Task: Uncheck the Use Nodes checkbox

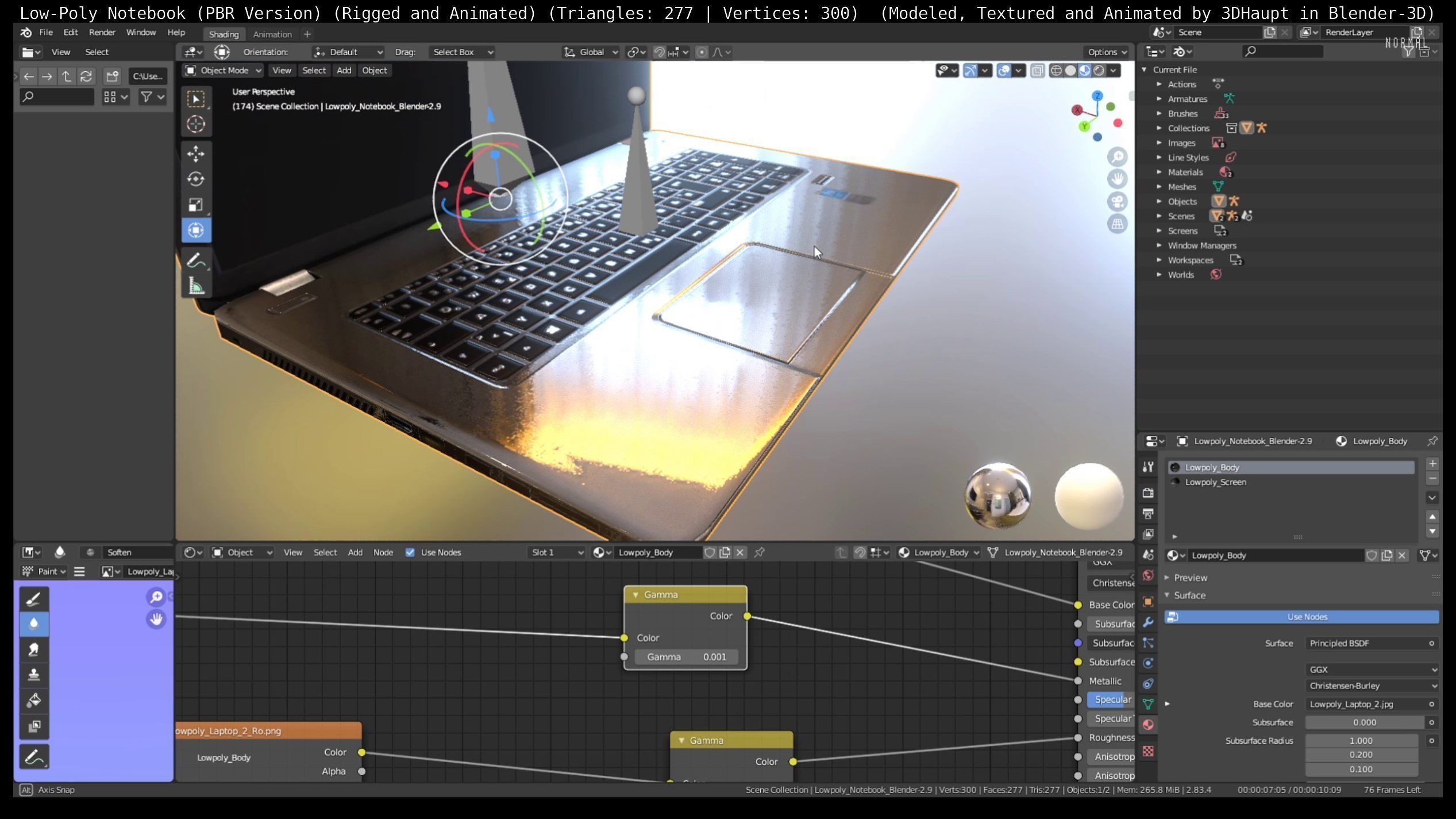Action: pyautogui.click(x=410, y=552)
